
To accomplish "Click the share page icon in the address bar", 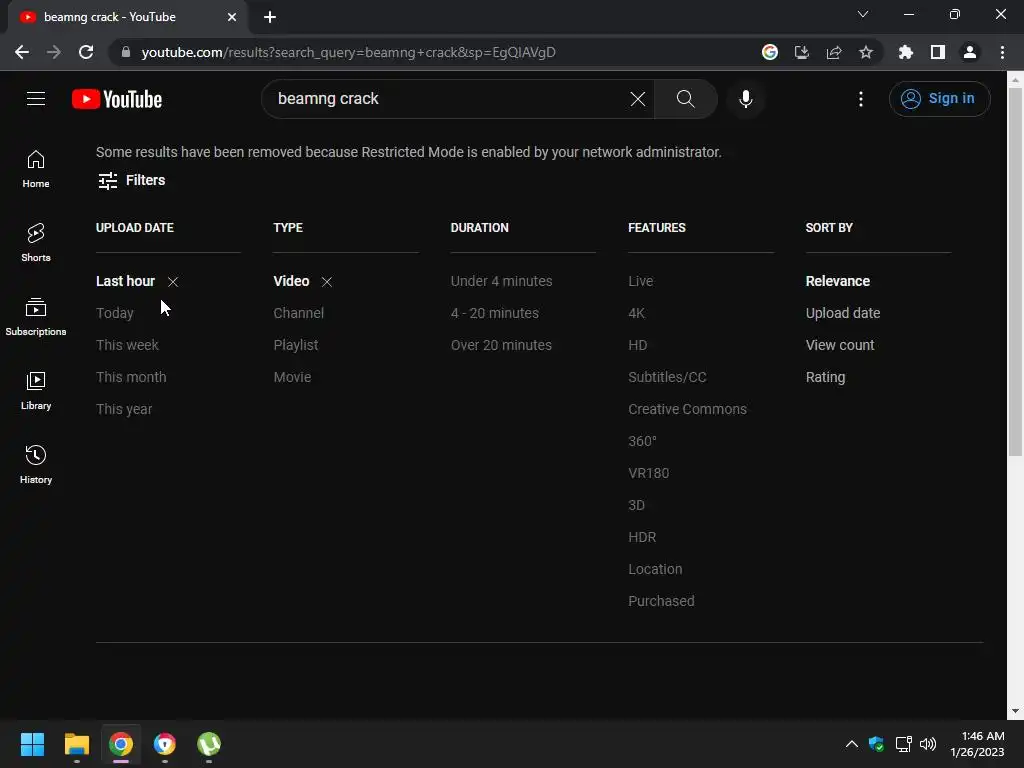I will (x=833, y=52).
